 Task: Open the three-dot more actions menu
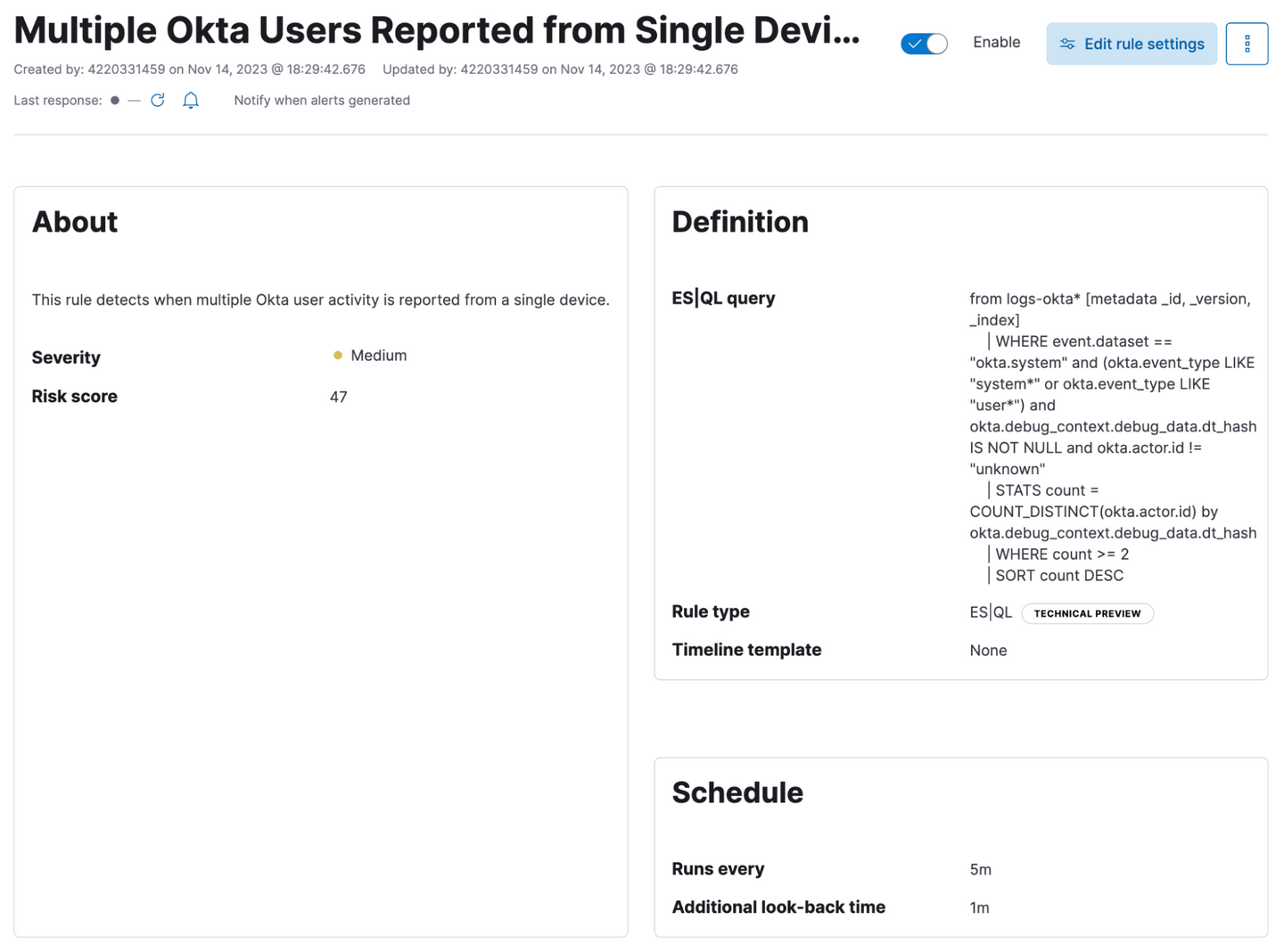[1246, 44]
